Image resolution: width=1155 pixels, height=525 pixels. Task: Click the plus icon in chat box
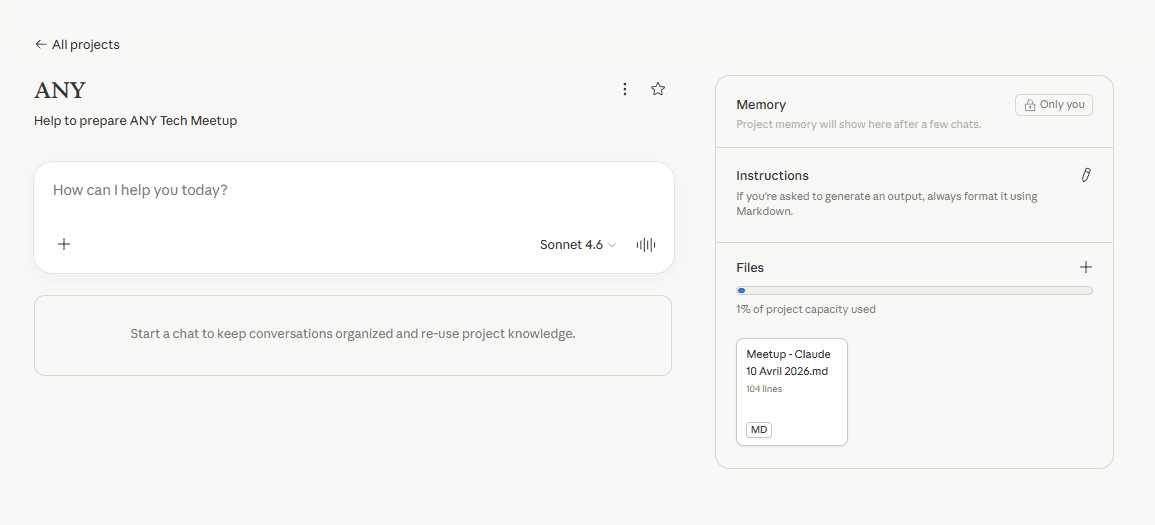64,244
